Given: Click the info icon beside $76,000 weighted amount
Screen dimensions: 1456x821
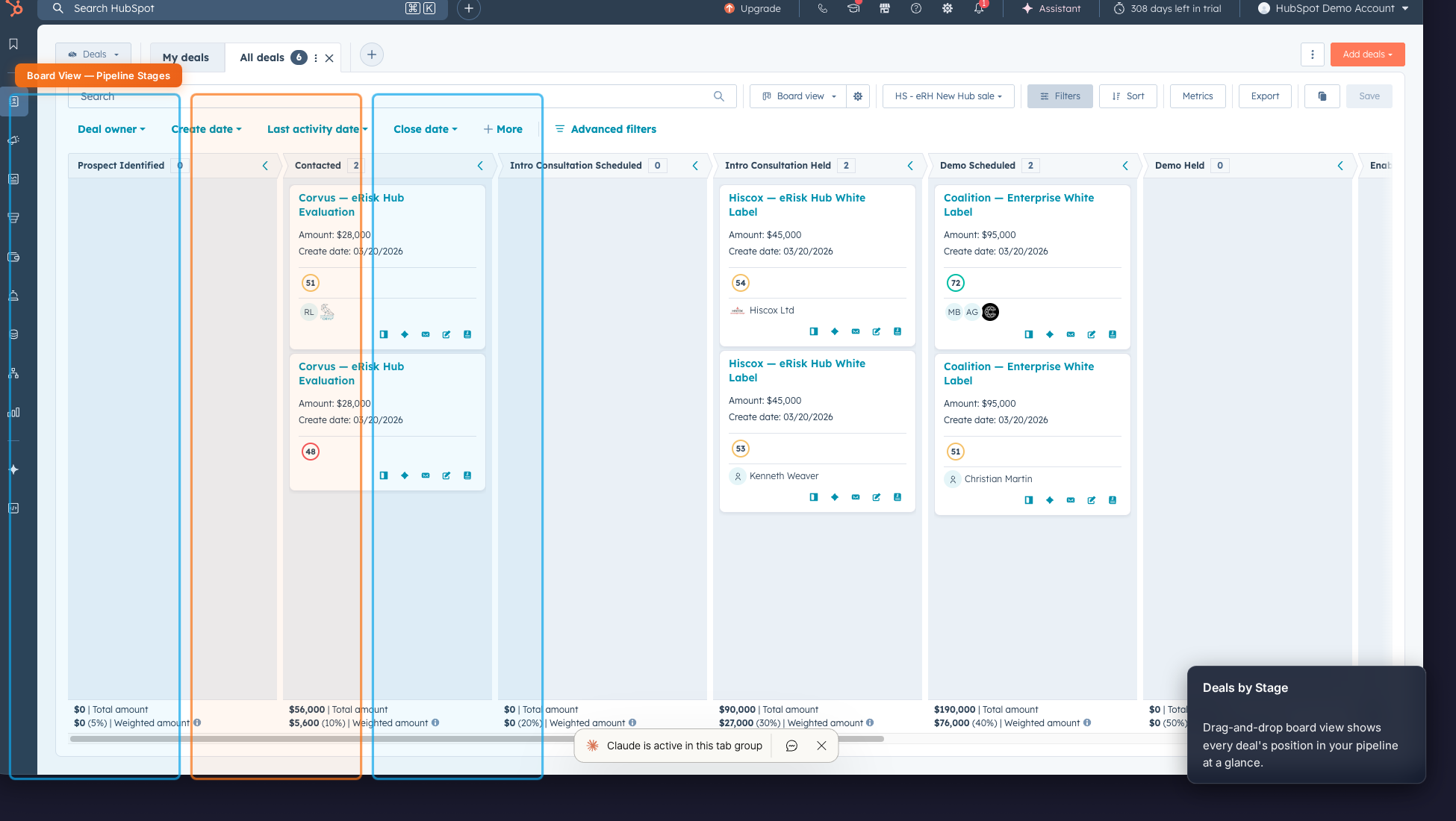Looking at the screenshot, I should click(x=1087, y=722).
